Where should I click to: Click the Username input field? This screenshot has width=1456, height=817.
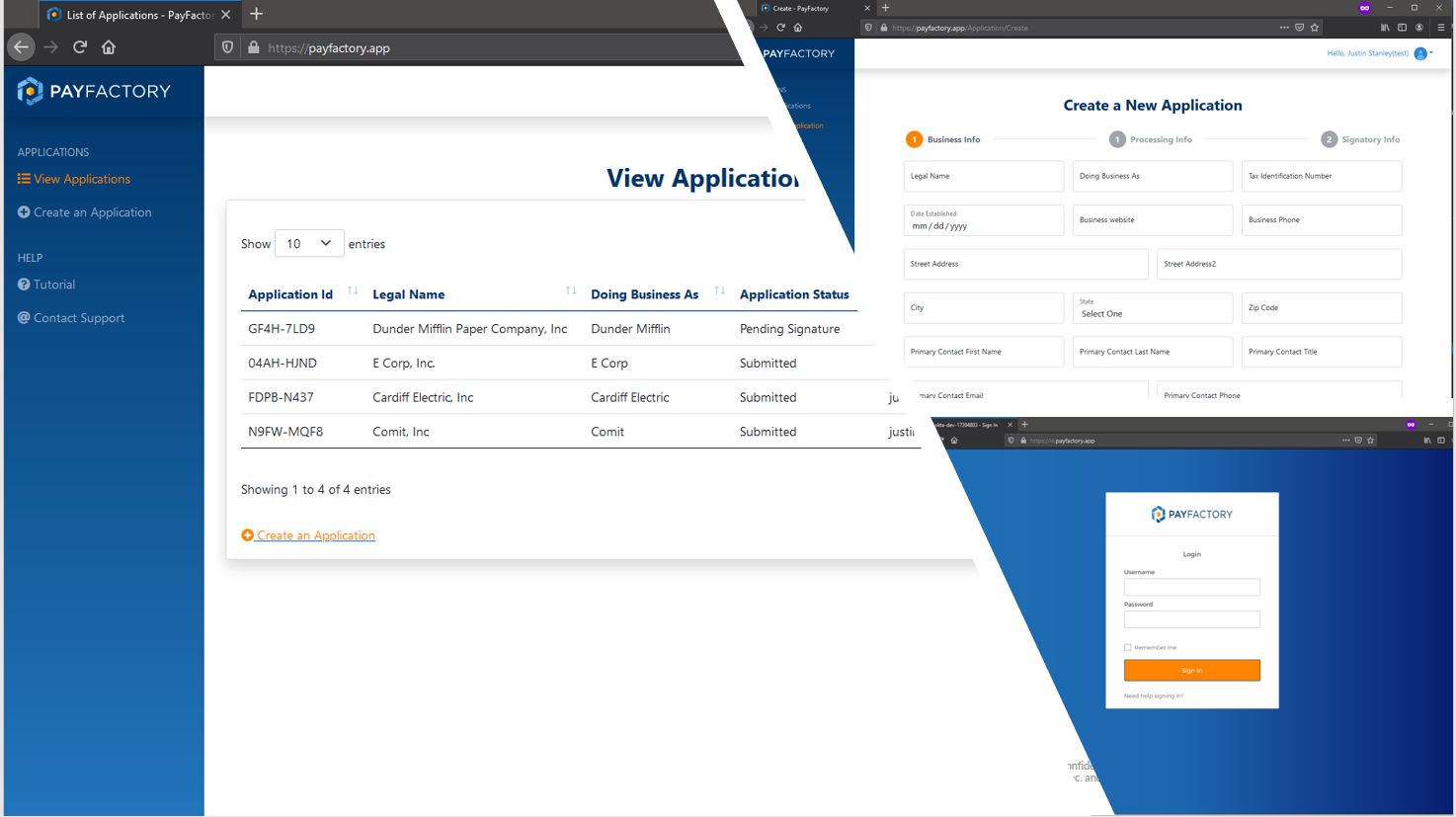pyautogui.click(x=1192, y=587)
